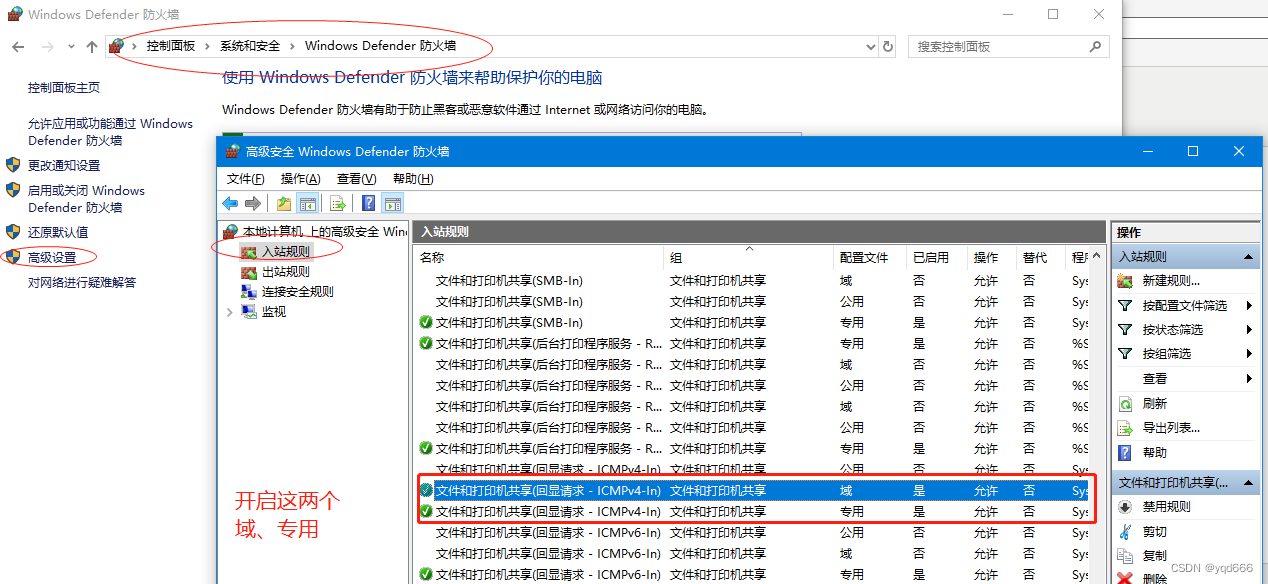Expand the 监视 tree node arrow

pyautogui.click(x=229, y=311)
